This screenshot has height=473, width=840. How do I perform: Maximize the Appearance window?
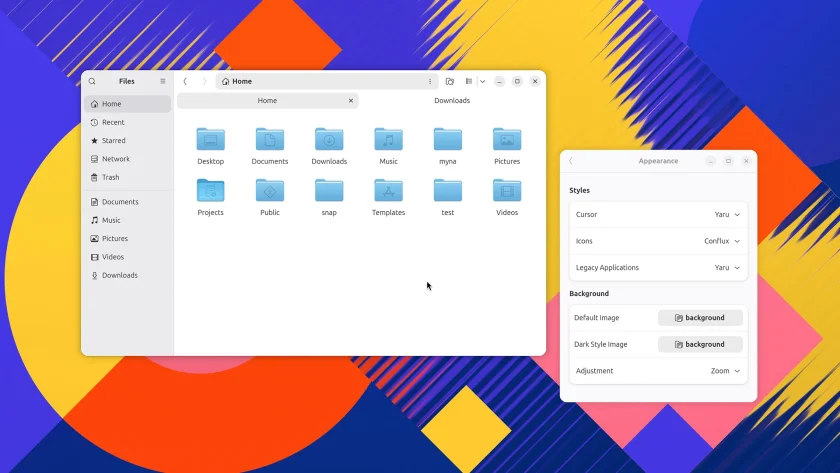click(x=729, y=161)
